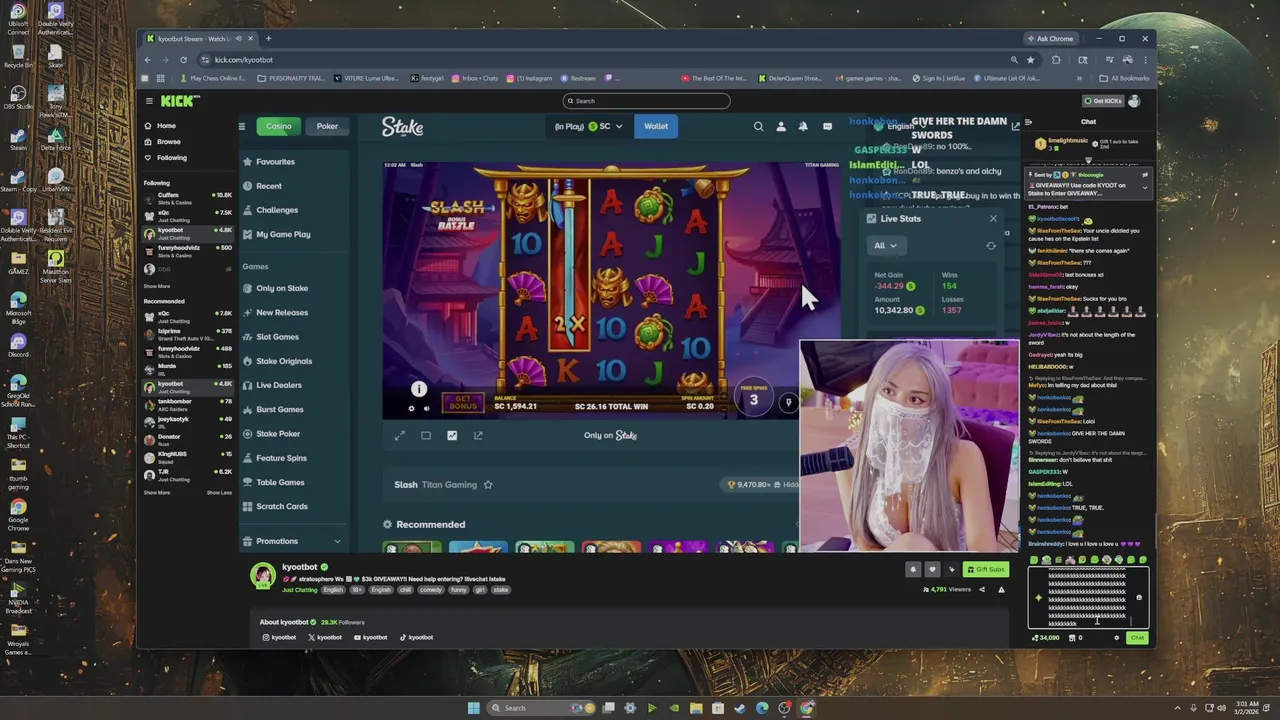Report stream via warning icon
The image size is (1280, 720).
point(1001,590)
